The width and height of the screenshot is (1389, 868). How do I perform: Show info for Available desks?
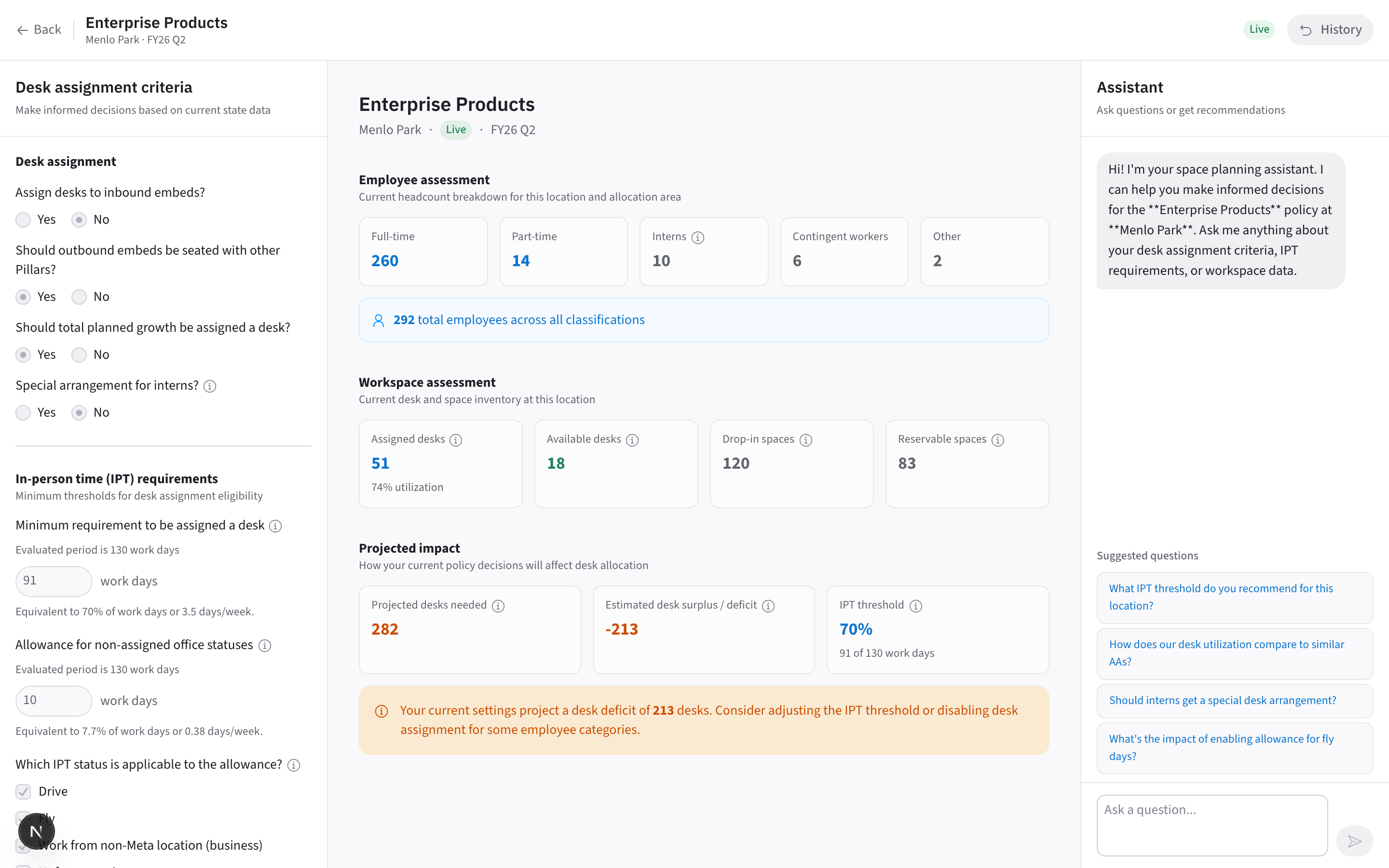point(632,440)
